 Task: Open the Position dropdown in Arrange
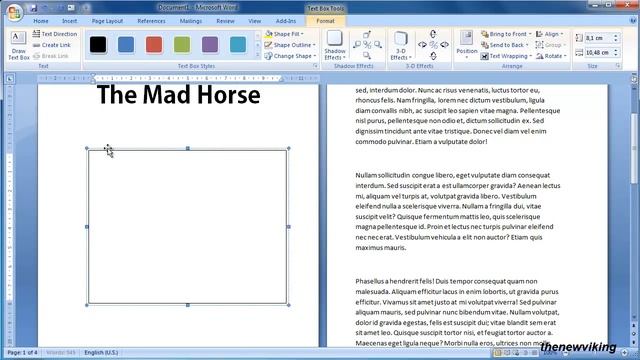(467, 45)
